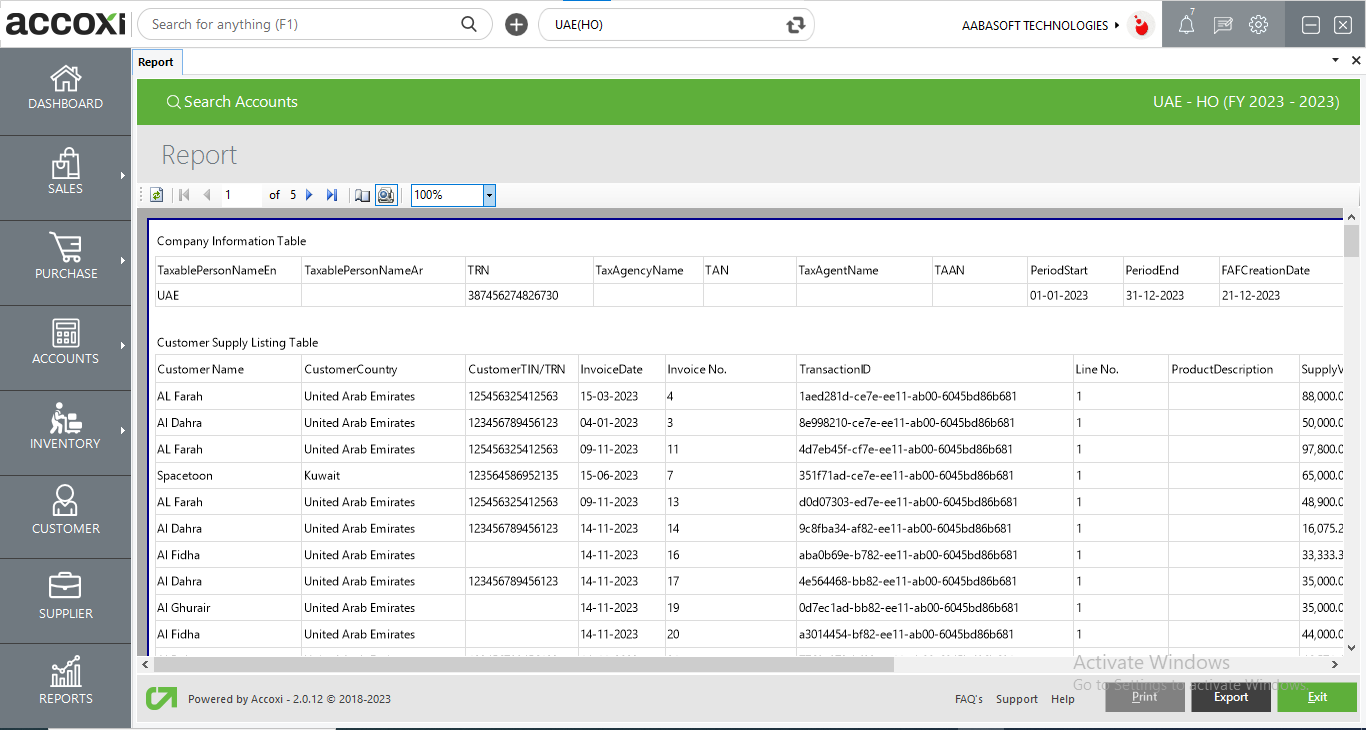Select the Report tab
Screen dimensions: 1366x730
point(157,61)
